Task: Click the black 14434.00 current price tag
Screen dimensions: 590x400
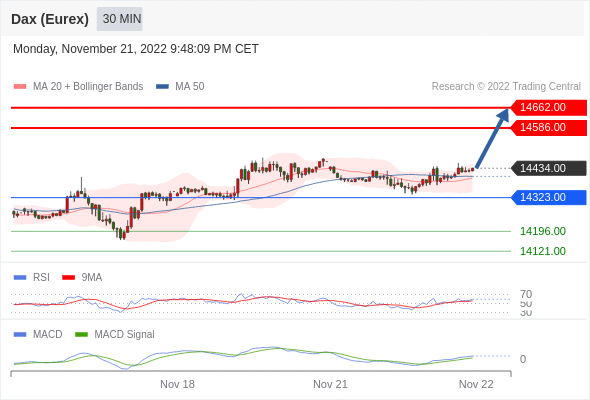Action: click(549, 168)
